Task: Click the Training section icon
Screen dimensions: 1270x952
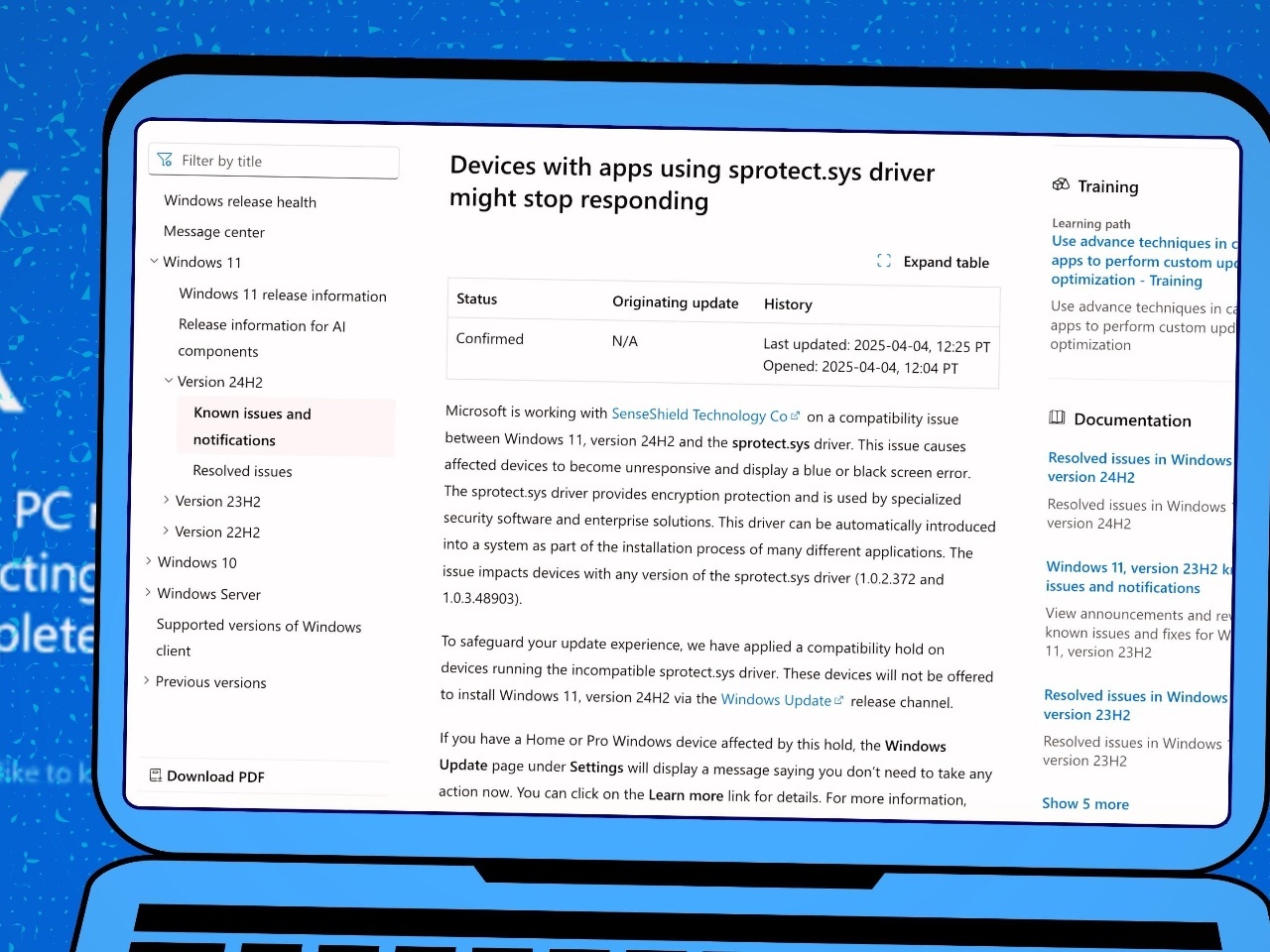Action: pyautogui.click(x=1061, y=184)
